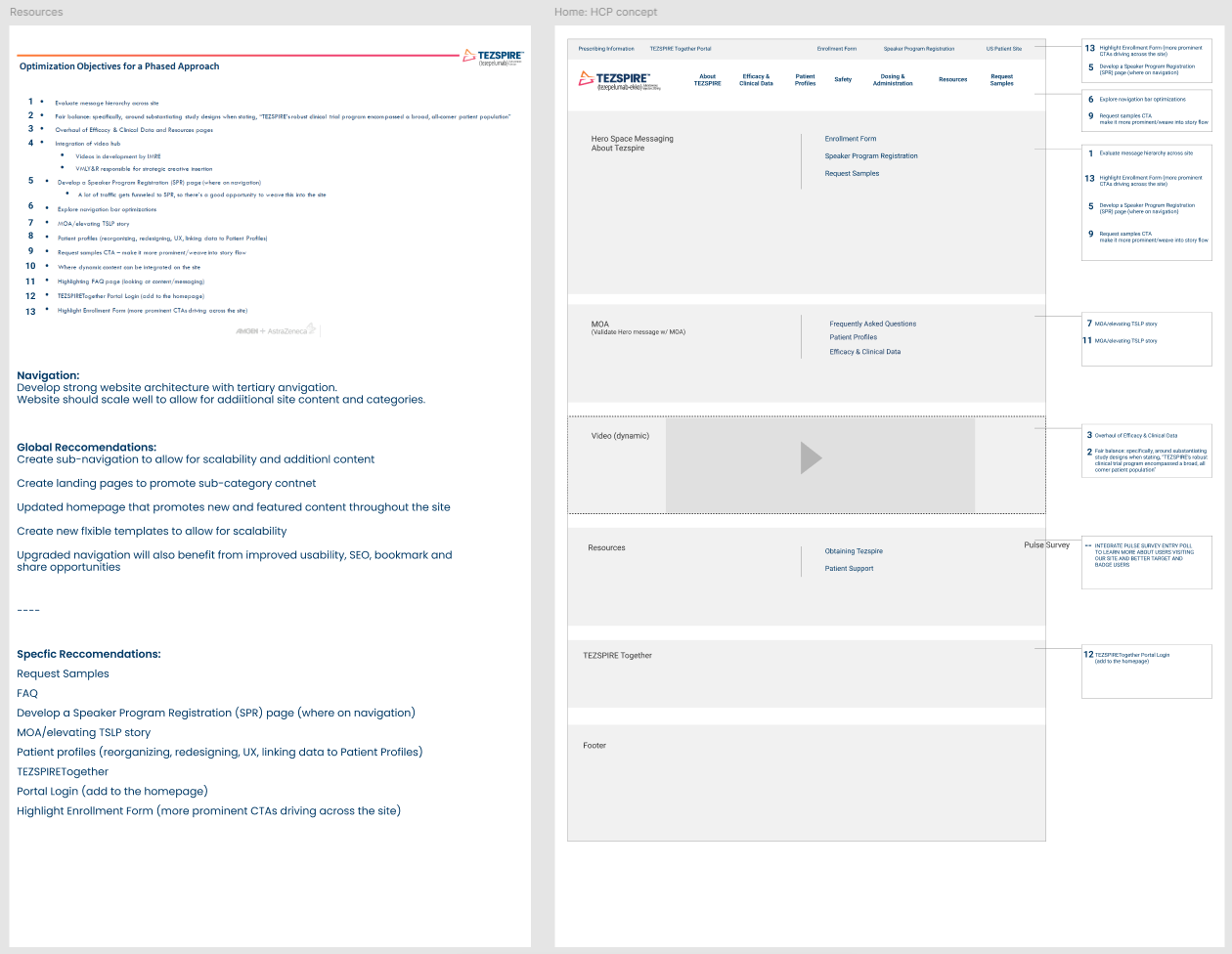The height and width of the screenshot is (954, 1232).
Task: Click the video play triangle icon
Action: coord(811,457)
